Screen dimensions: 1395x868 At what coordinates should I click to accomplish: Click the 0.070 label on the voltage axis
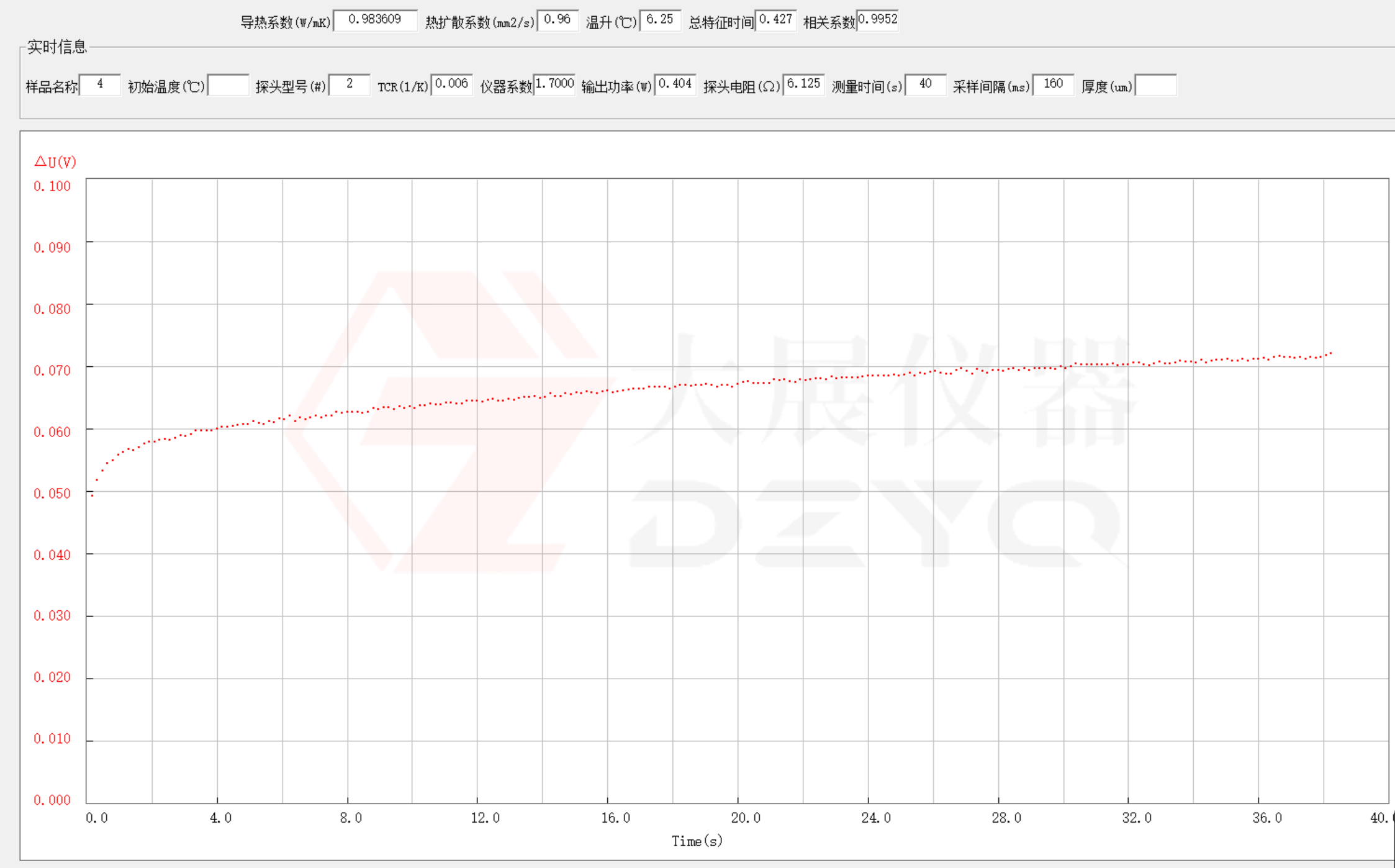pyautogui.click(x=52, y=371)
